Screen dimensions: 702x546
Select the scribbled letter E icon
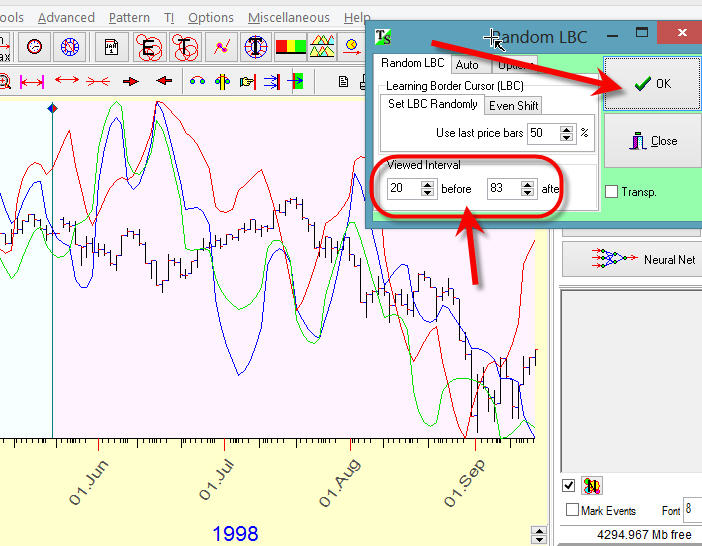click(x=149, y=47)
